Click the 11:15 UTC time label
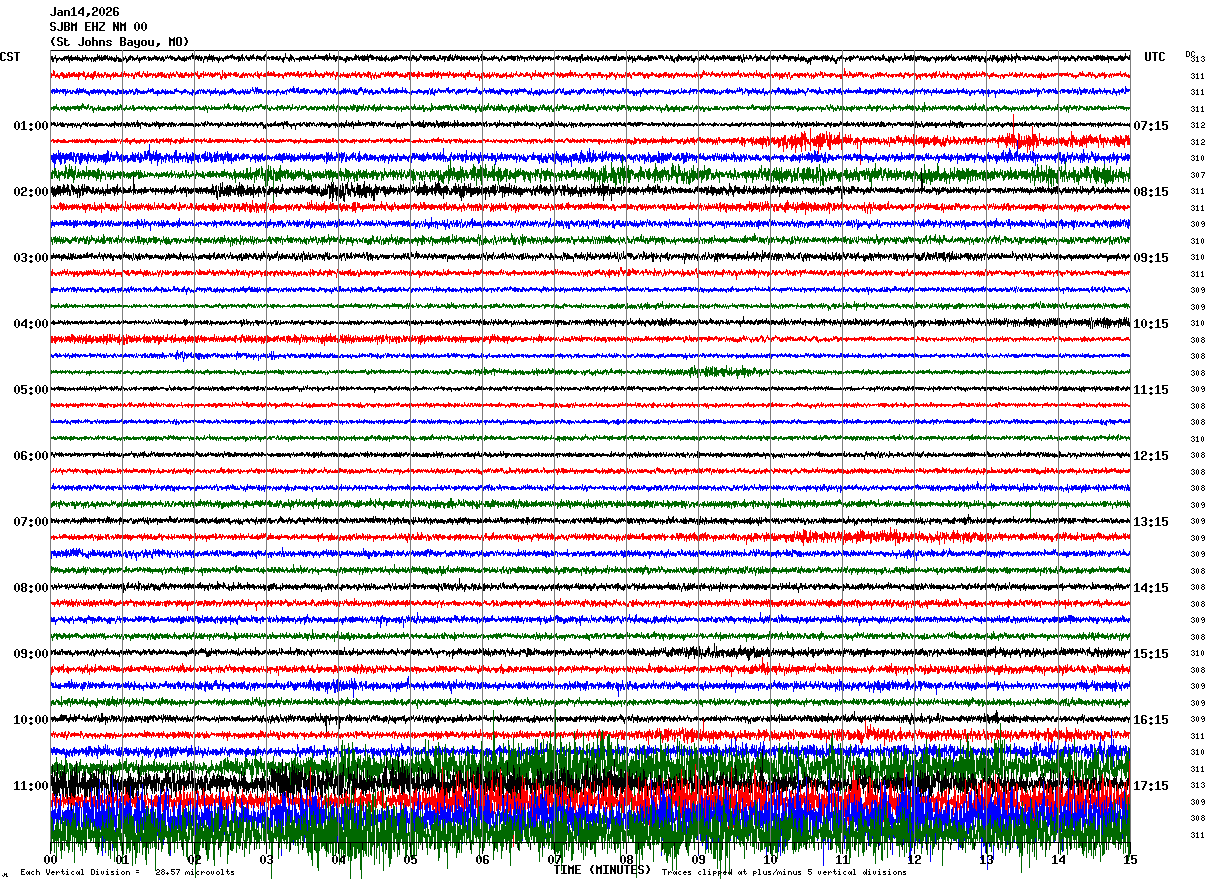Screen dimensions: 1210x886 [1151, 390]
